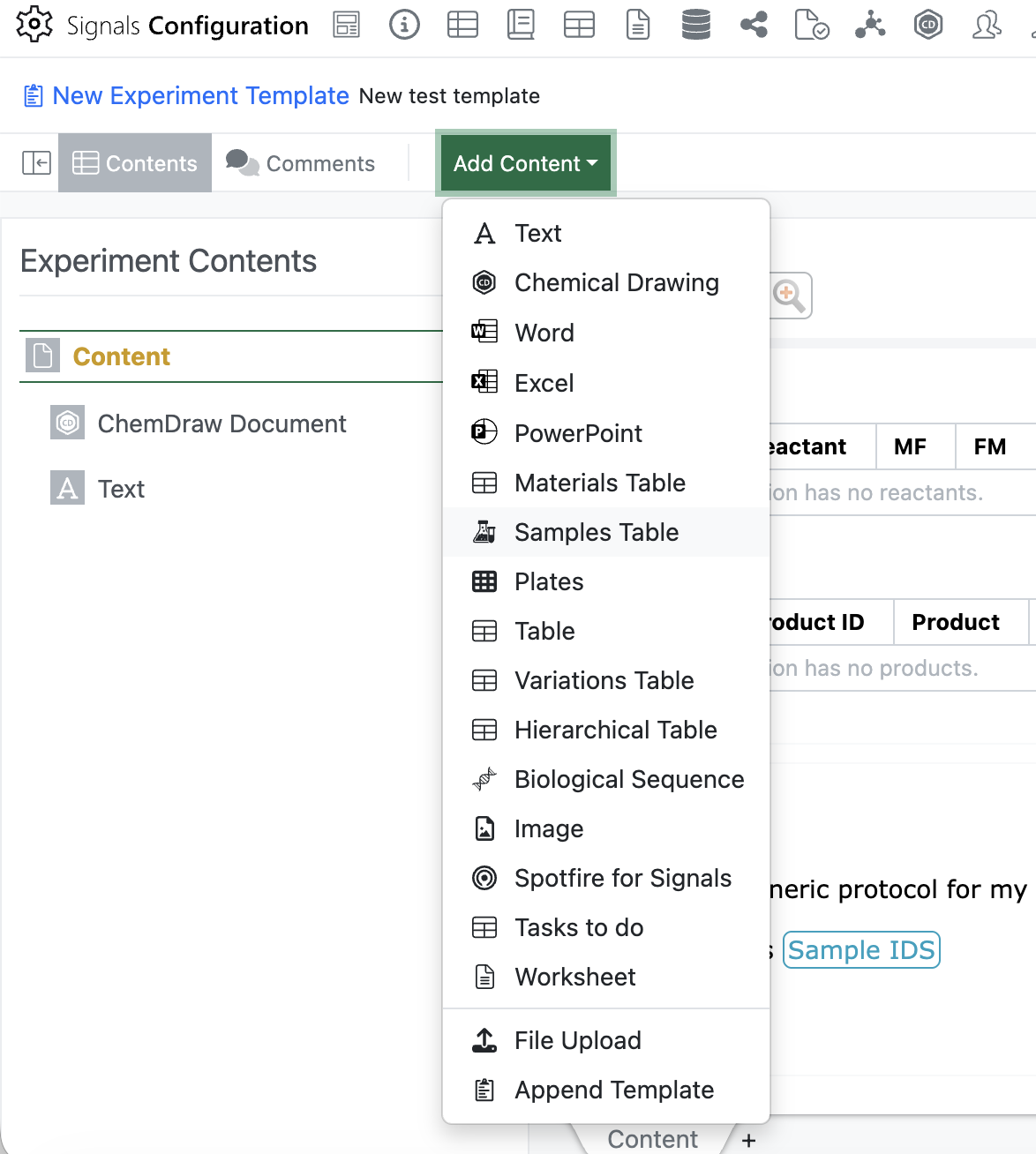Select the Contents tab
This screenshot has width=1036, height=1154.
coord(135,163)
